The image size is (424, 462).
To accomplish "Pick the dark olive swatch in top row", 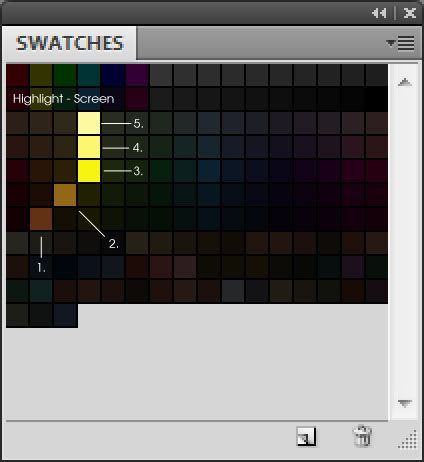I will [x=41, y=75].
